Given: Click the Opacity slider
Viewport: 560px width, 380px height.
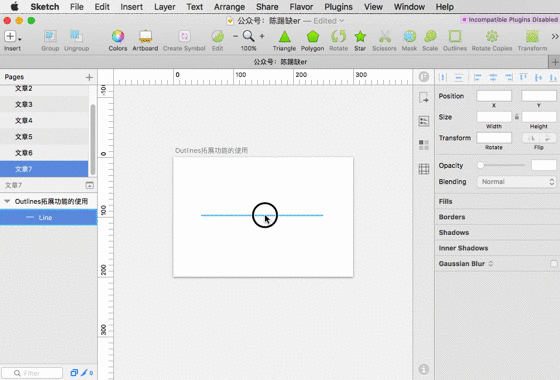Looking at the screenshot, I should [x=501, y=165].
